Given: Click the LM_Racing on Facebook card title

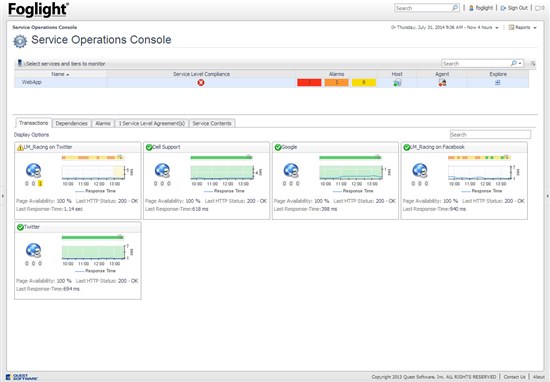Looking at the screenshot, I should click(x=437, y=147).
